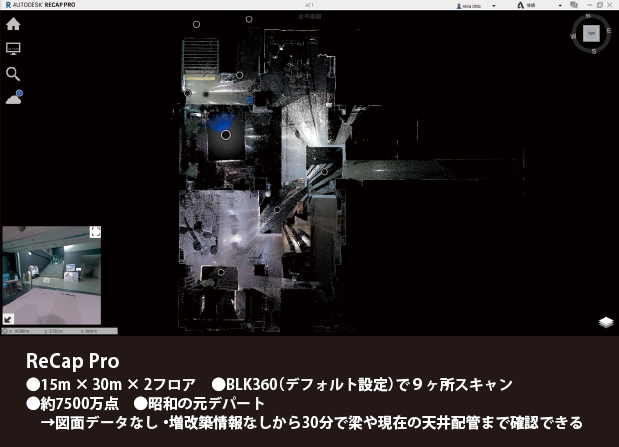Click N on the compass ring
The image size is (619, 447).
point(588,16)
